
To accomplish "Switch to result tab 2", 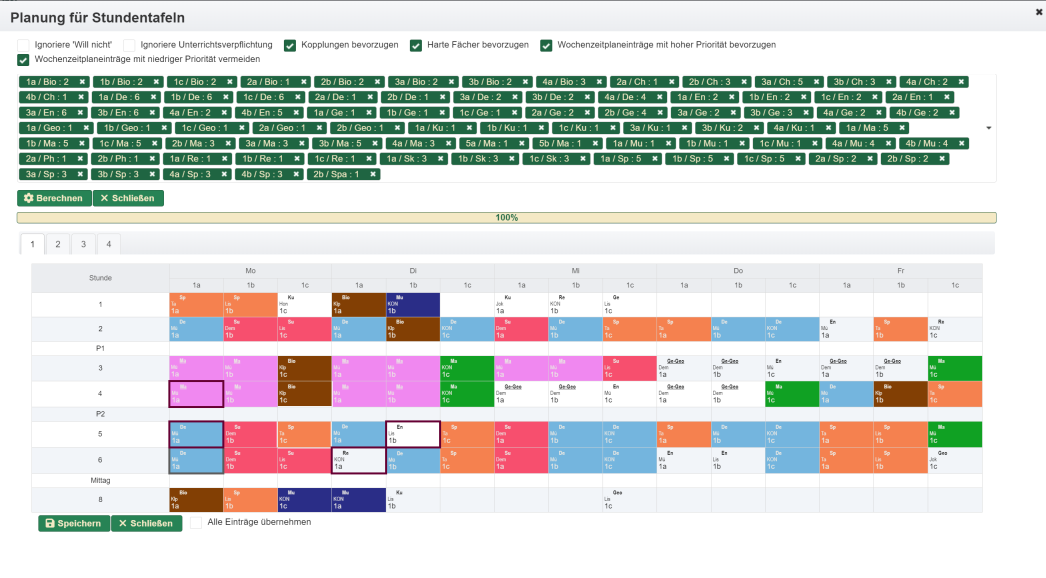I will 57,244.
